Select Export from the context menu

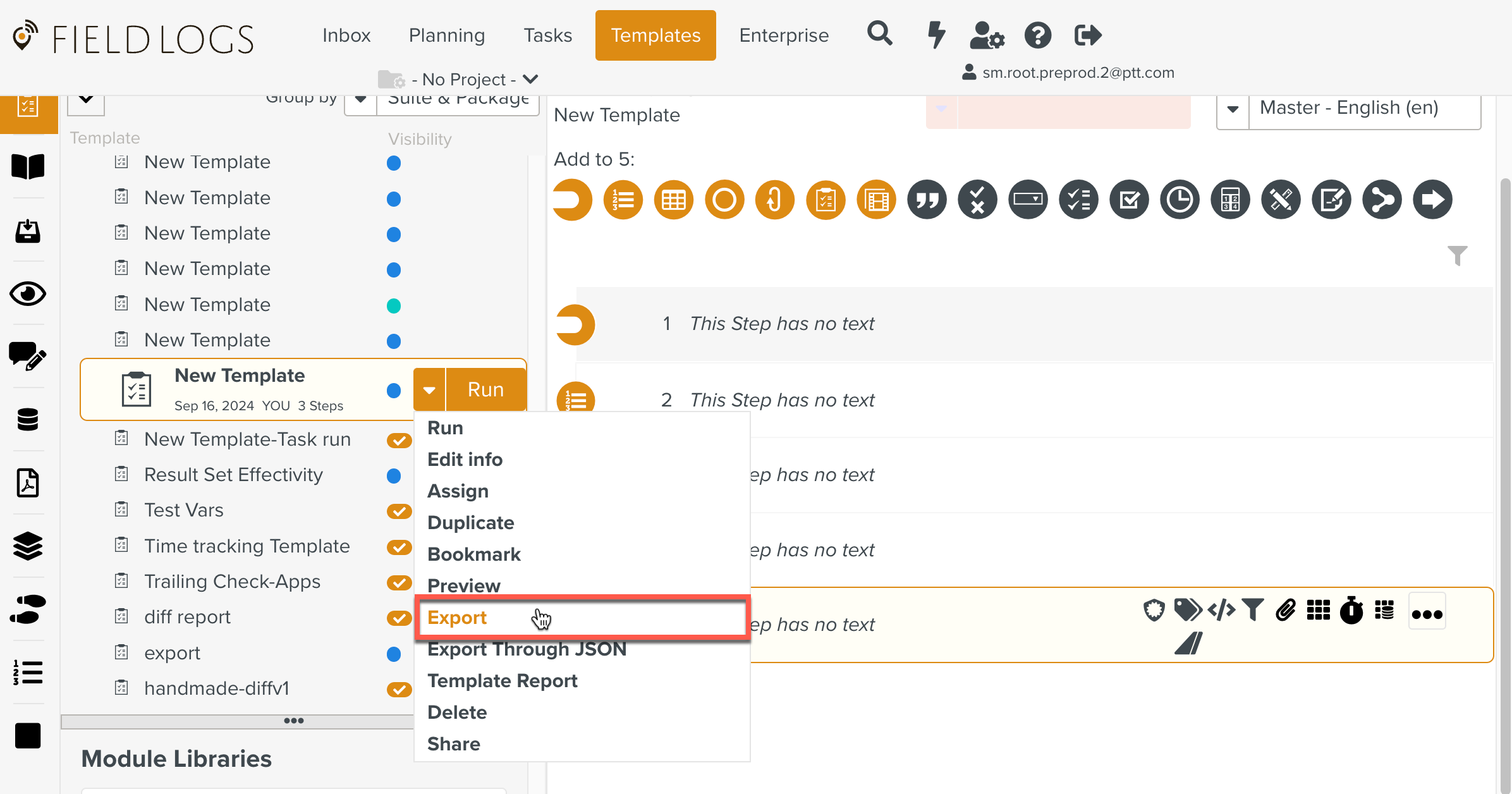pyautogui.click(x=457, y=618)
